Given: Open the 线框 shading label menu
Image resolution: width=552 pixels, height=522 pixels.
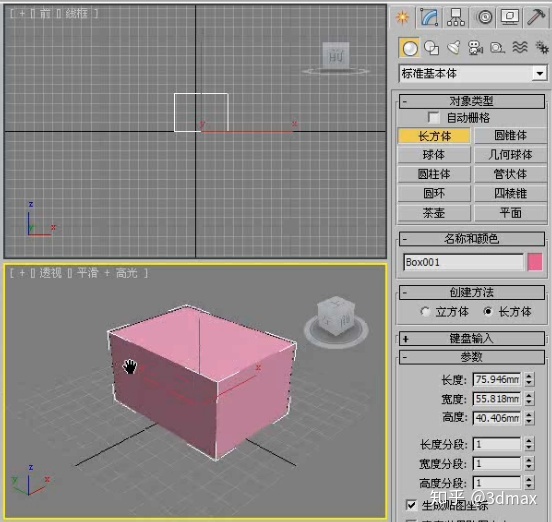Looking at the screenshot, I should pyautogui.click(x=77, y=13).
